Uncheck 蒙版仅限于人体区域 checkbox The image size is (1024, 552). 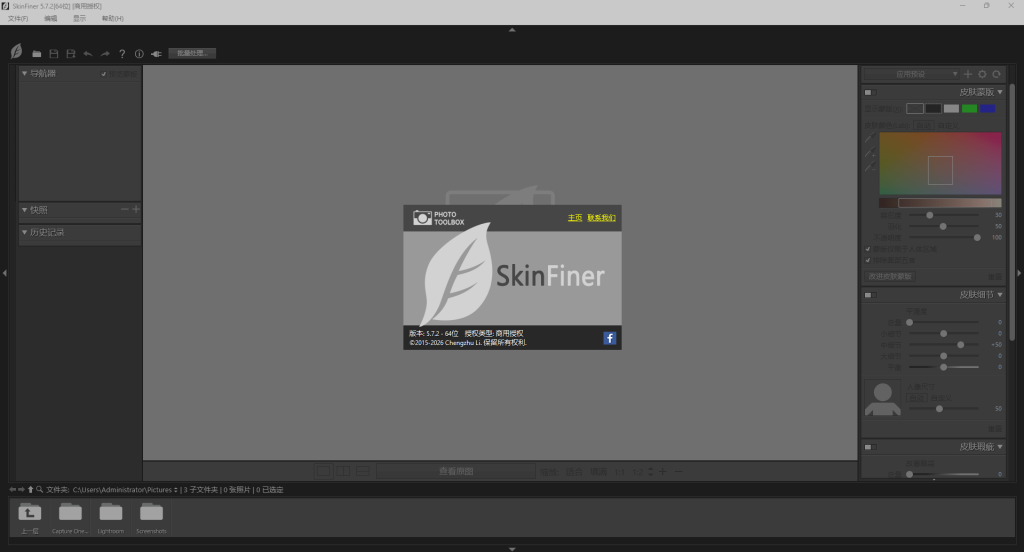click(868, 249)
